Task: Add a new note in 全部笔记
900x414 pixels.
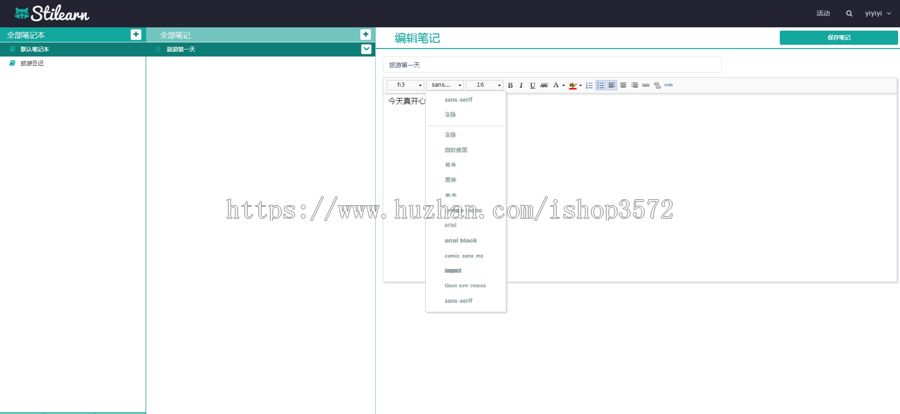Action: [x=365, y=34]
